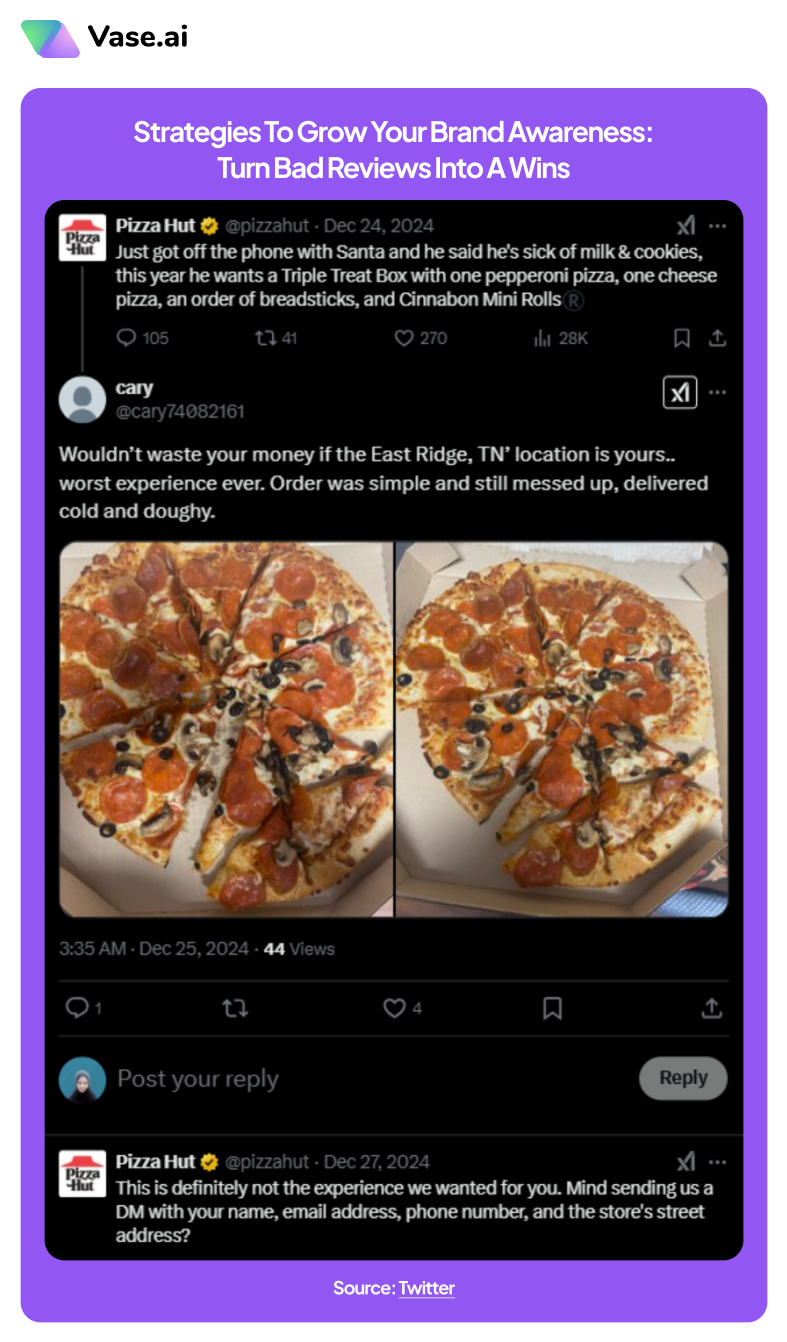Share the top Pizza Hut tweet
This screenshot has height=1342, width=787.
click(x=716, y=338)
